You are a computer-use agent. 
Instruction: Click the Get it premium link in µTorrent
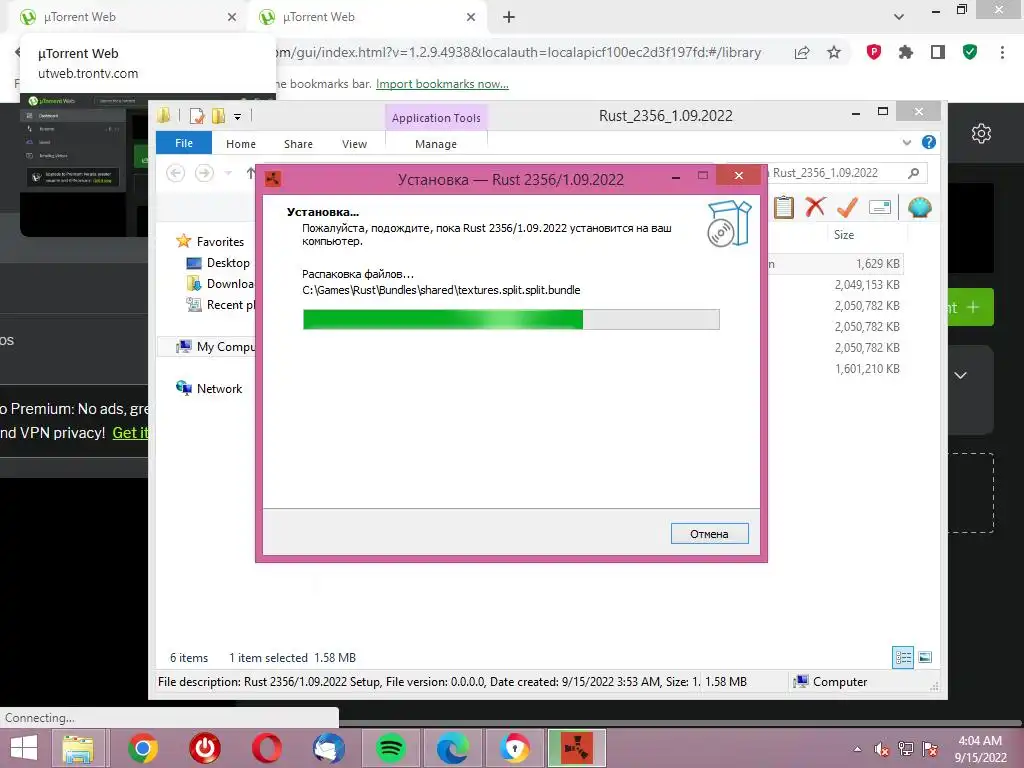pos(130,432)
